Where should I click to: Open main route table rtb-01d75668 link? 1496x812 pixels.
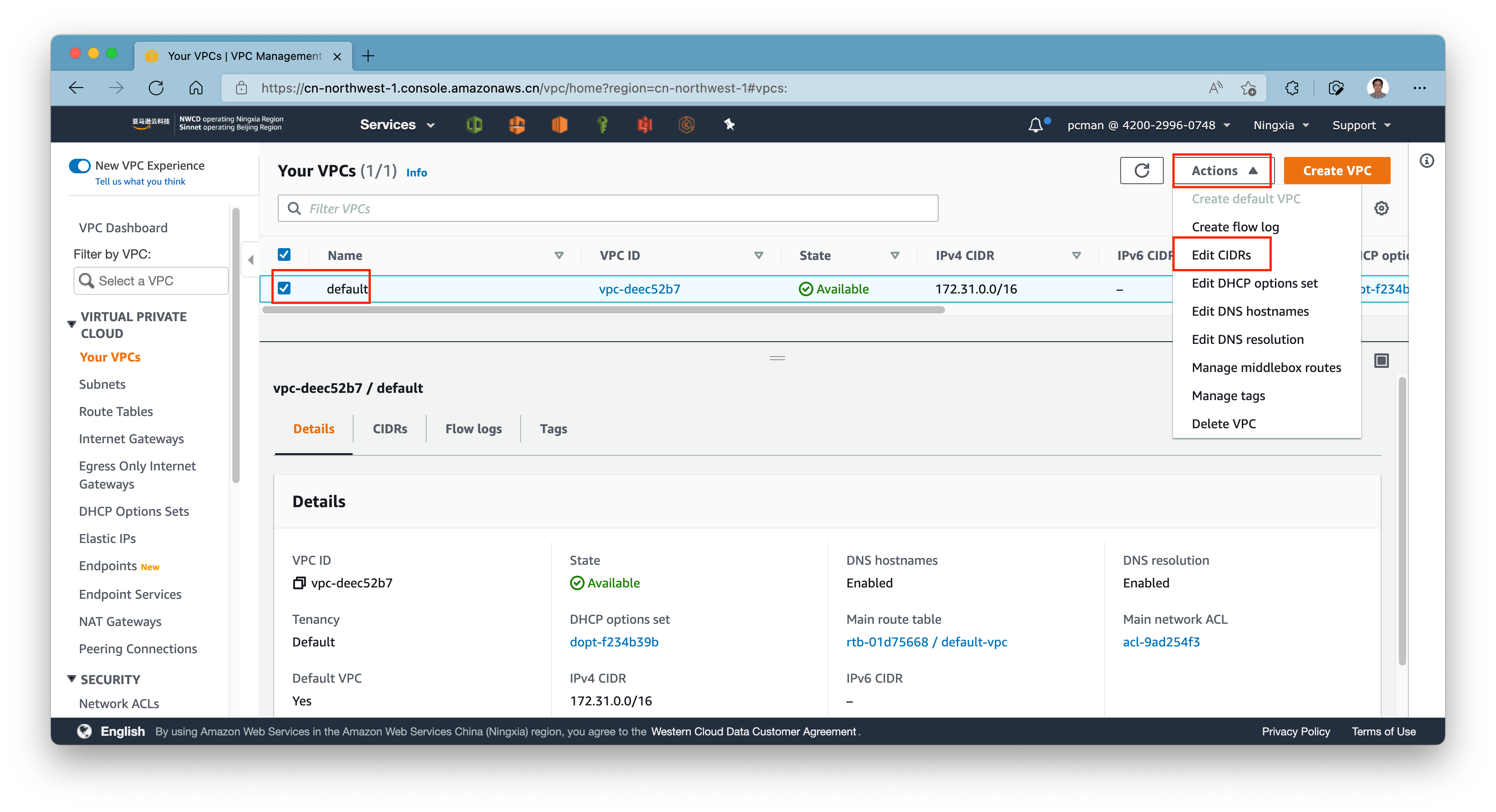[926, 642]
